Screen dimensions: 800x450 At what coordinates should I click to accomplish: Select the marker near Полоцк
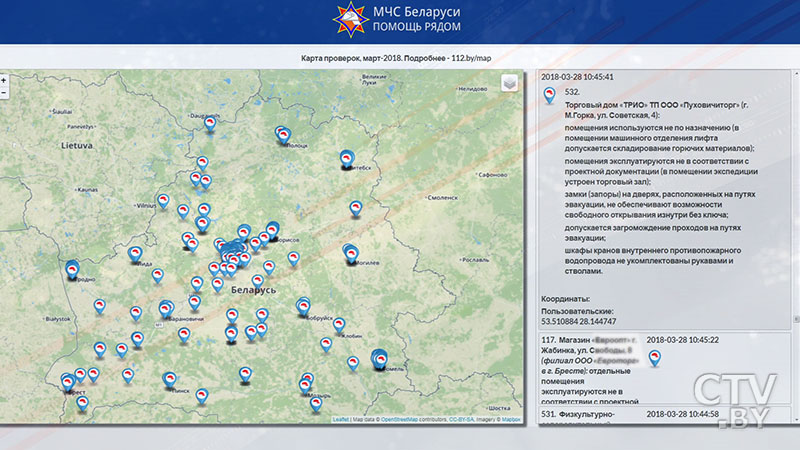click(x=283, y=134)
